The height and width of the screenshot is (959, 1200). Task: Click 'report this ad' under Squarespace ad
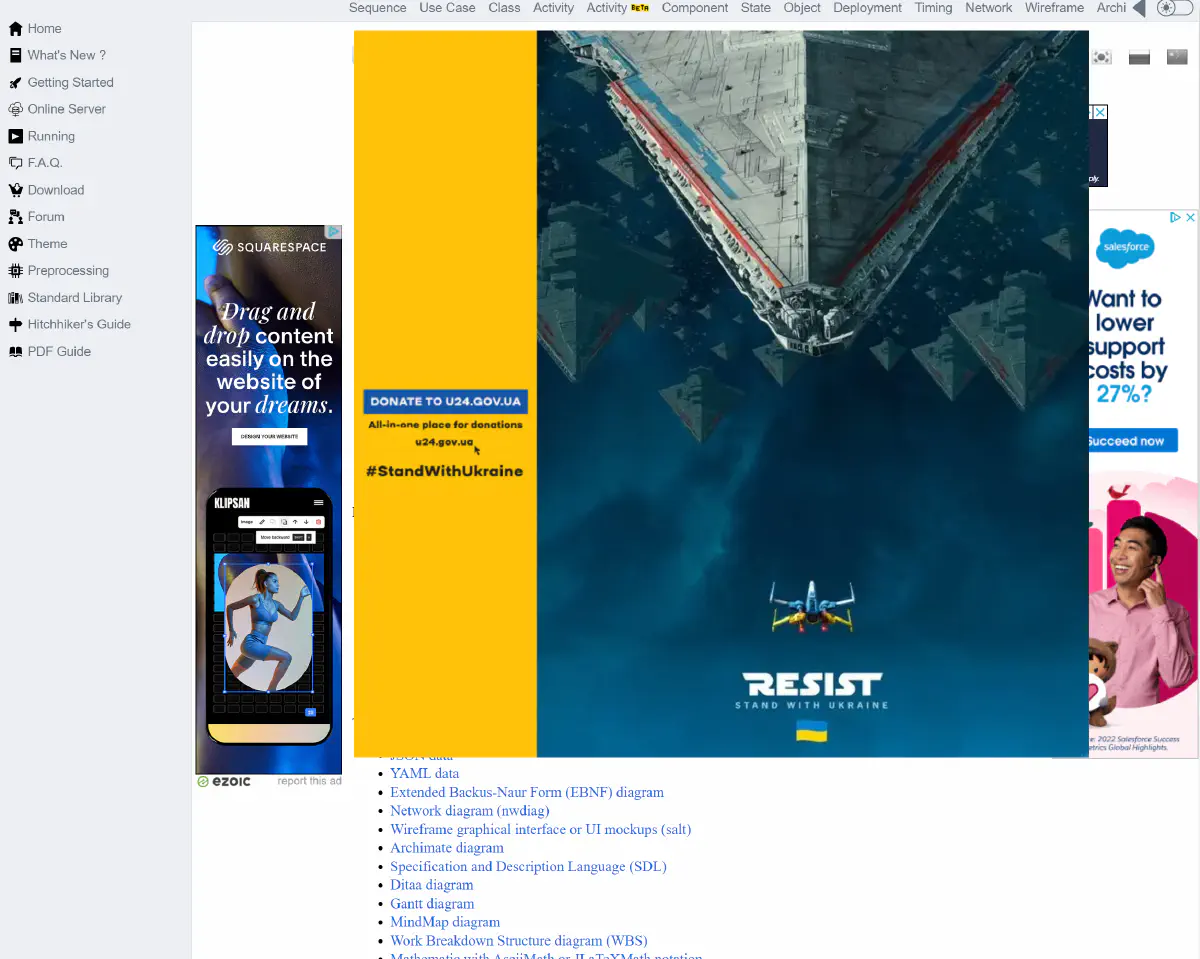[x=309, y=781]
